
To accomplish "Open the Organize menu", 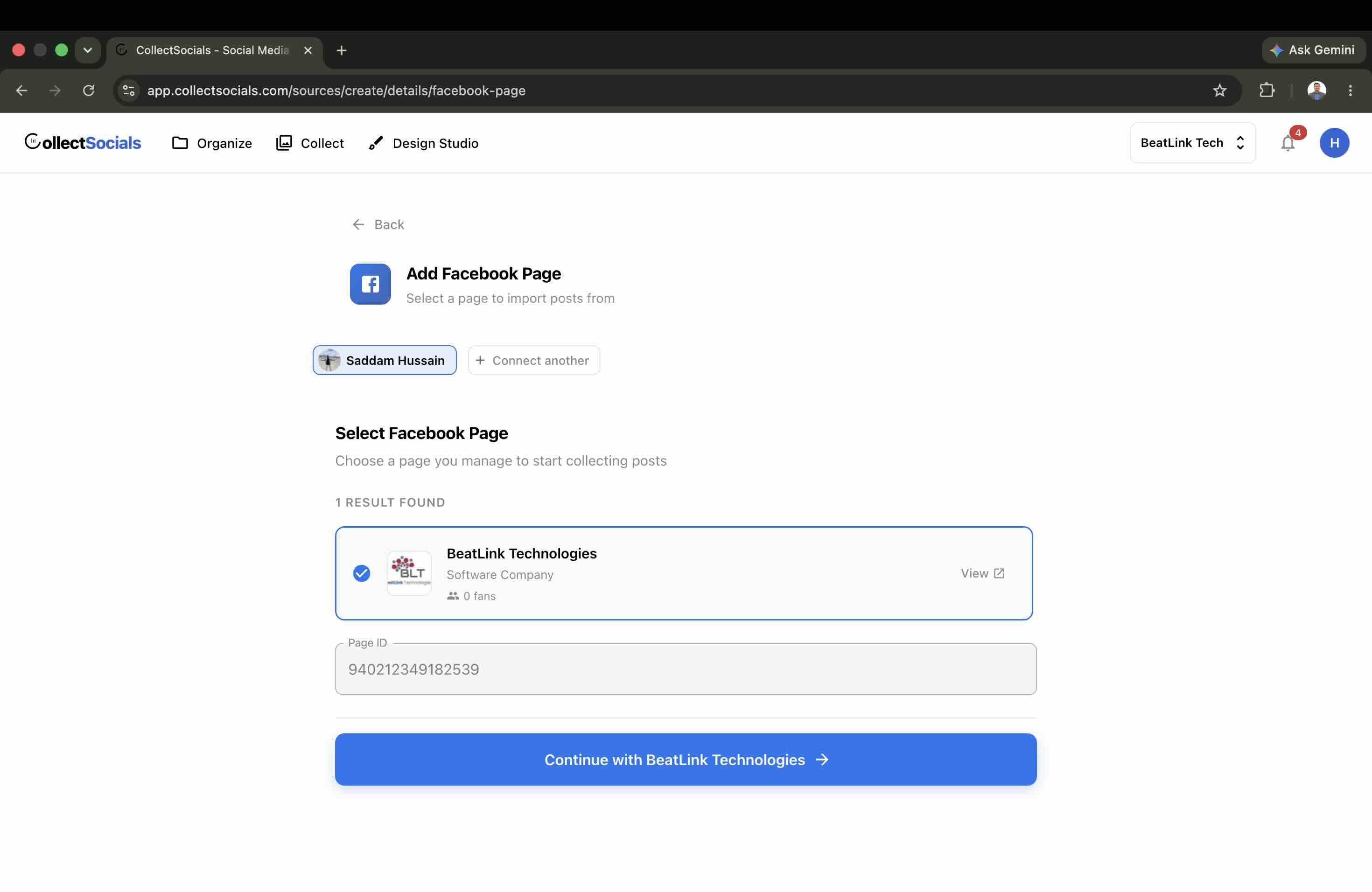I will pyautogui.click(x=211, y=143).
